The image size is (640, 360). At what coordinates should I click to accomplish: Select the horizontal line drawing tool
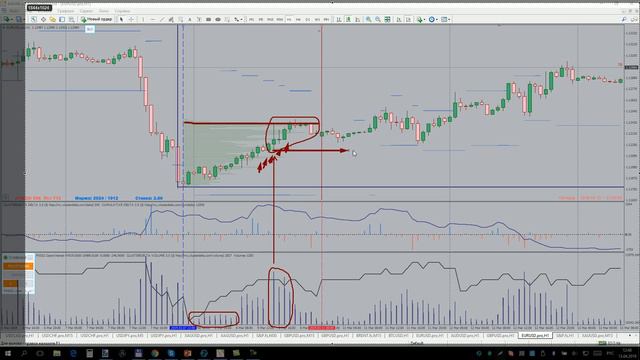coord(153,19)
